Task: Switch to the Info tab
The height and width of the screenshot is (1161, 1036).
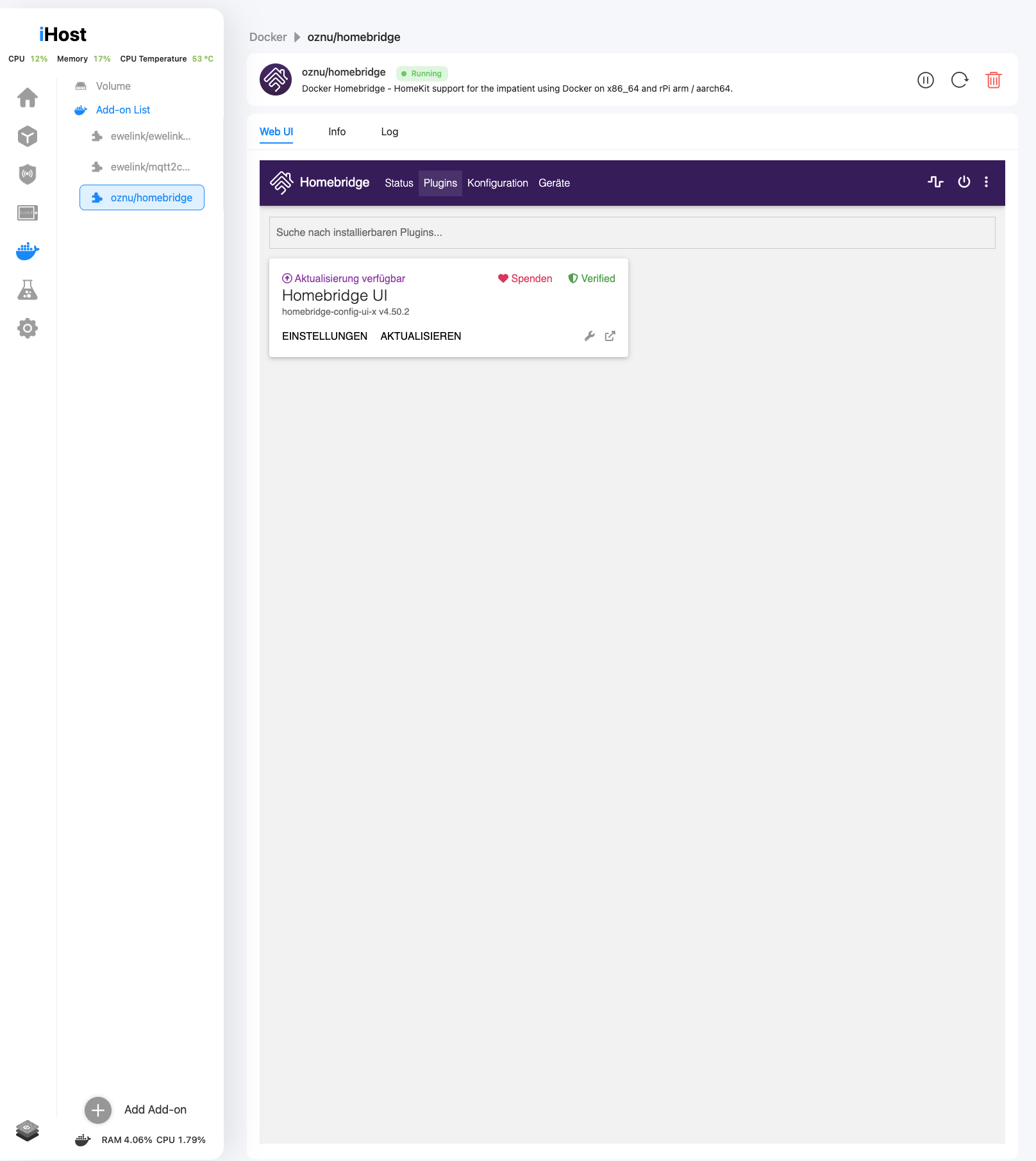Action: click(337, 131)
